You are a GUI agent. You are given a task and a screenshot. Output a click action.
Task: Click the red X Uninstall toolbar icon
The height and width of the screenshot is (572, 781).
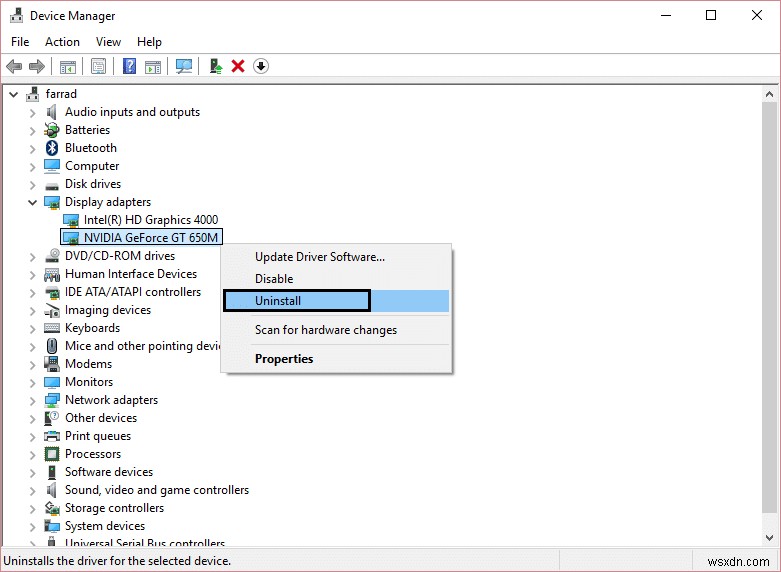pos(238,66)
